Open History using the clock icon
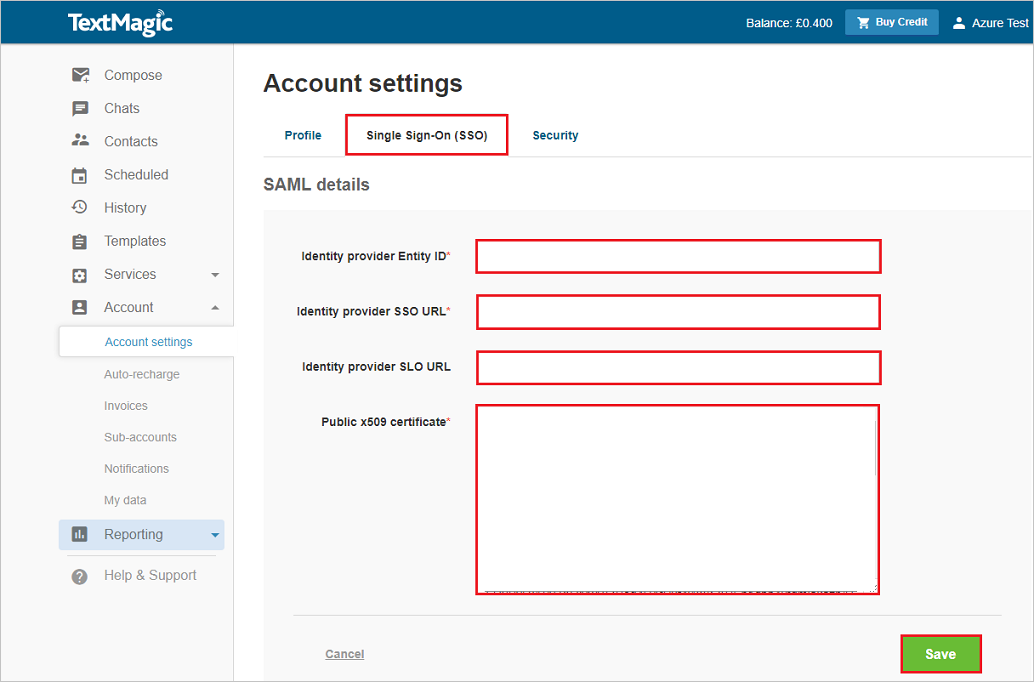 (x=80, y=207)
